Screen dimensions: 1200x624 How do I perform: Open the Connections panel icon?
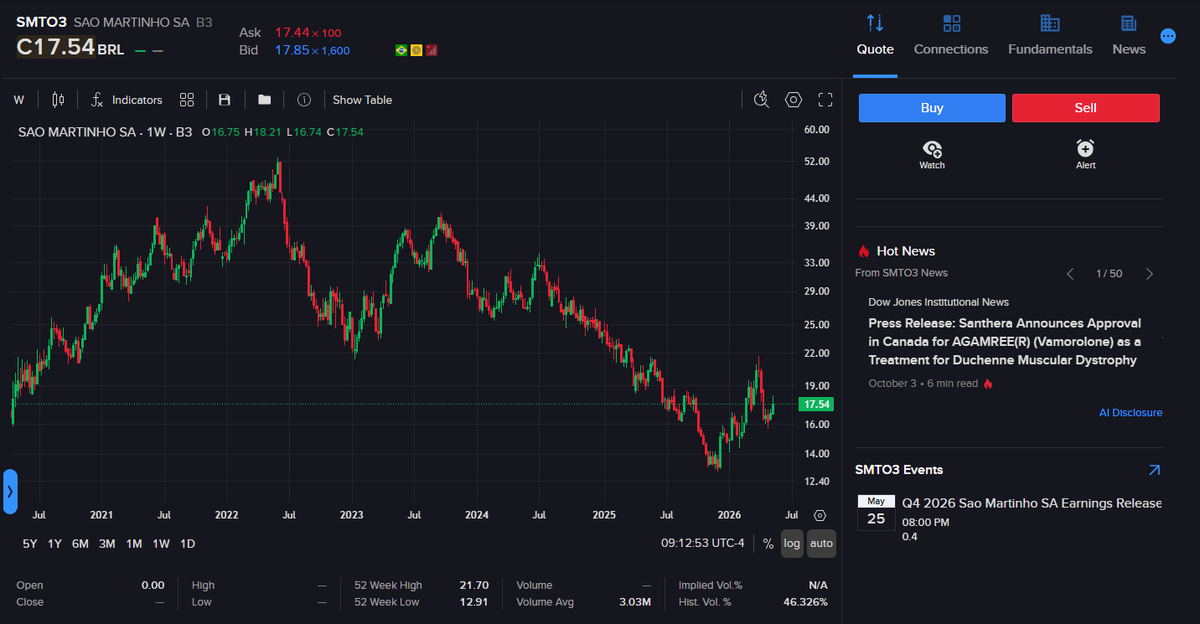click(951, 23)
